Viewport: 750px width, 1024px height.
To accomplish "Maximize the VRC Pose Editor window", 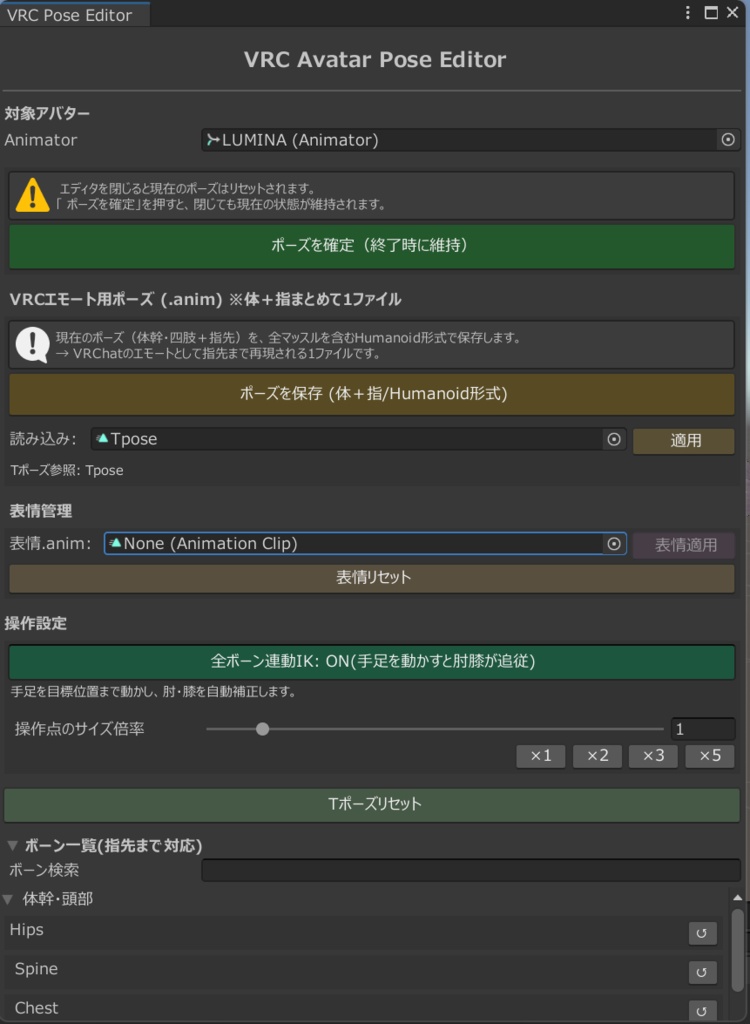I will [711, 13].
